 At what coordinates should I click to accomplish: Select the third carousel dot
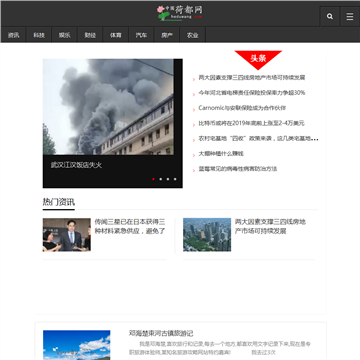click(168, 179)
